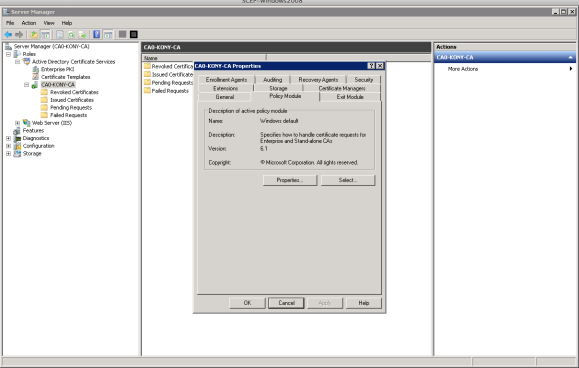Click the Diagnostics tree icon
This screenshot has width=579, height=368.
pyautogui.click(x=17, y=138)
